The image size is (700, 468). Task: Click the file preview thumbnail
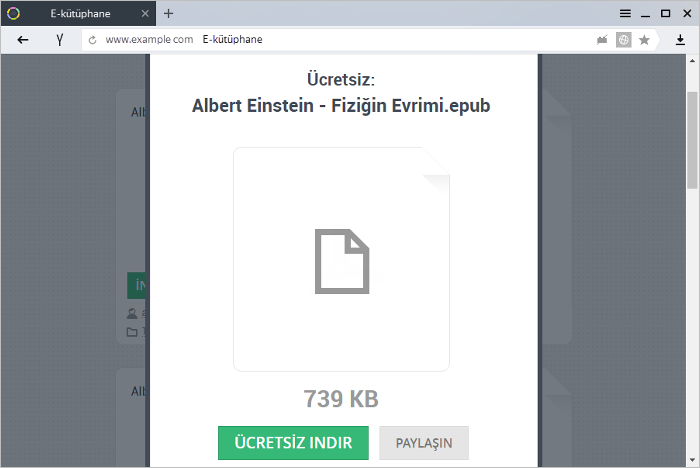click(x=342, y=259)
